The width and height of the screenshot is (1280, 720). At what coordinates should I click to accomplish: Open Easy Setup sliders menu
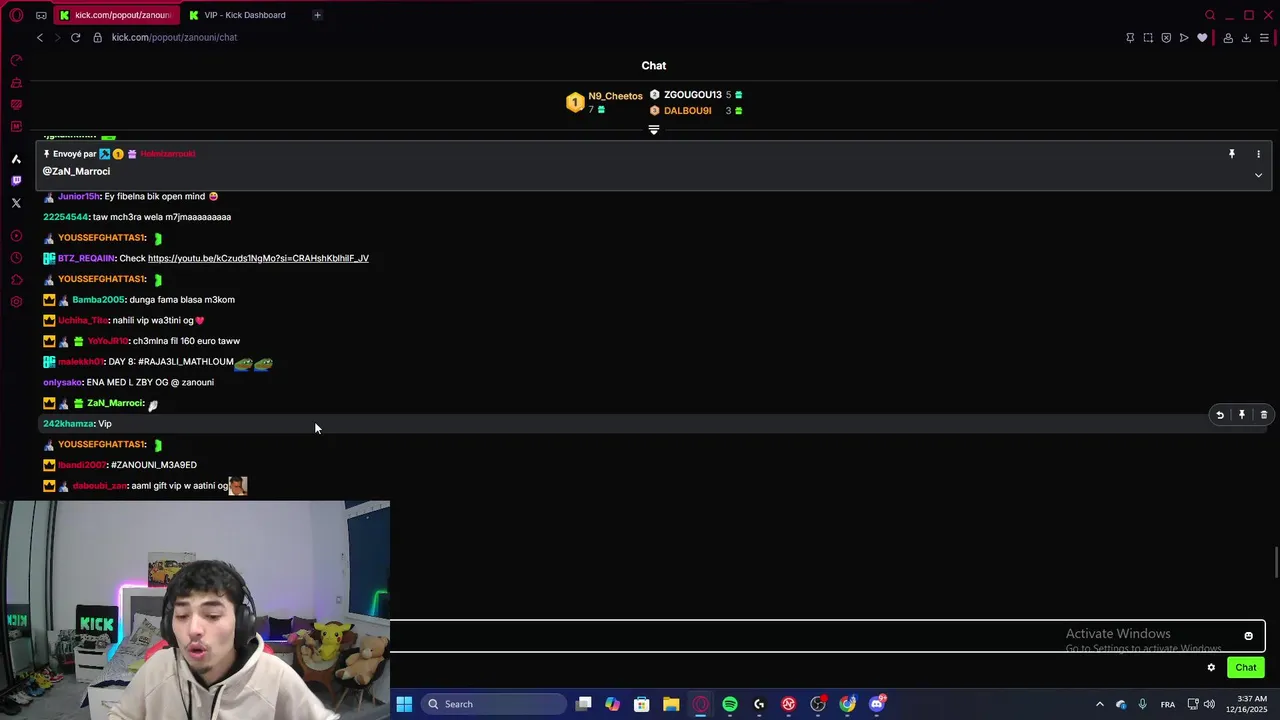pos(1264,37)
